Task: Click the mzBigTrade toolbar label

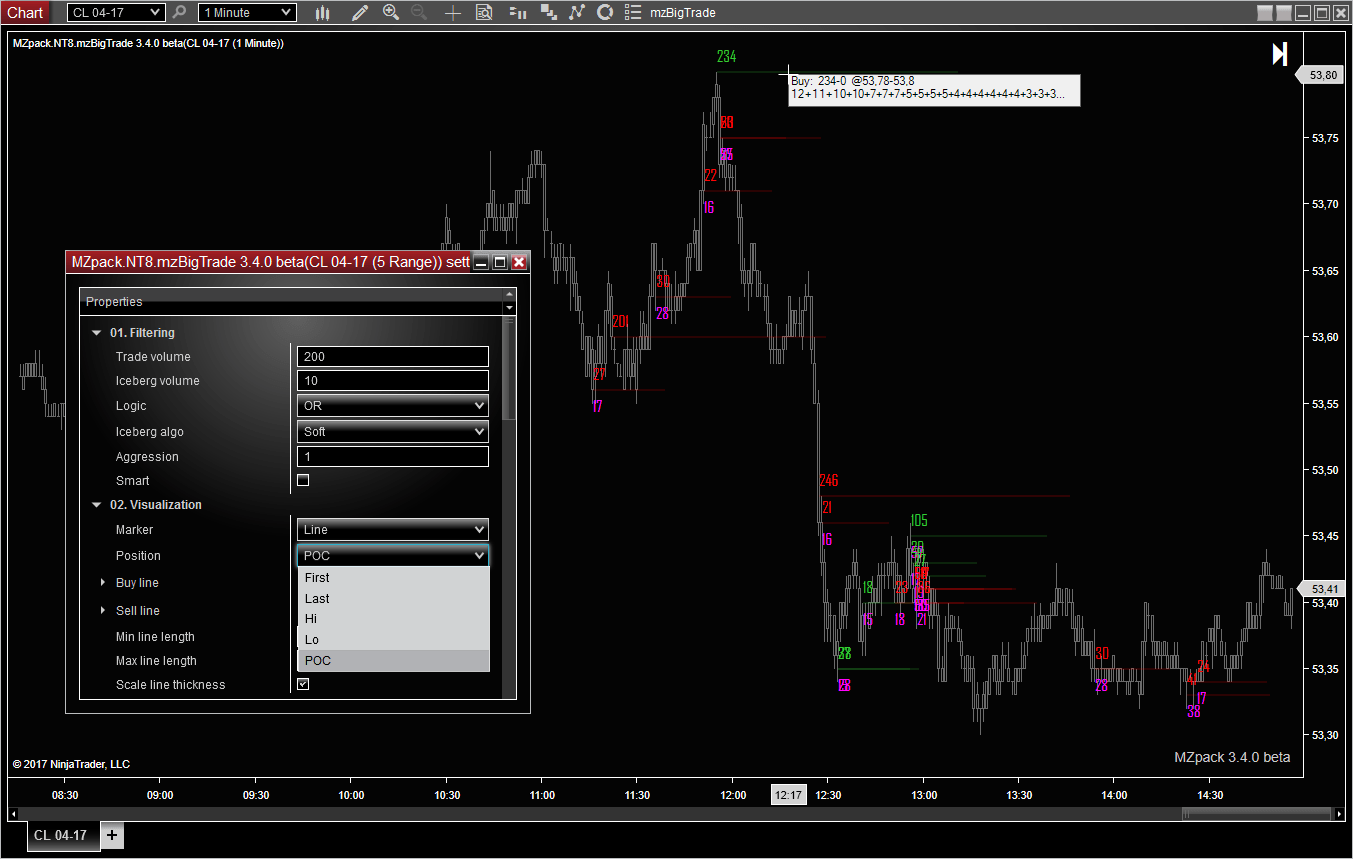Action: tap(683, 13)
